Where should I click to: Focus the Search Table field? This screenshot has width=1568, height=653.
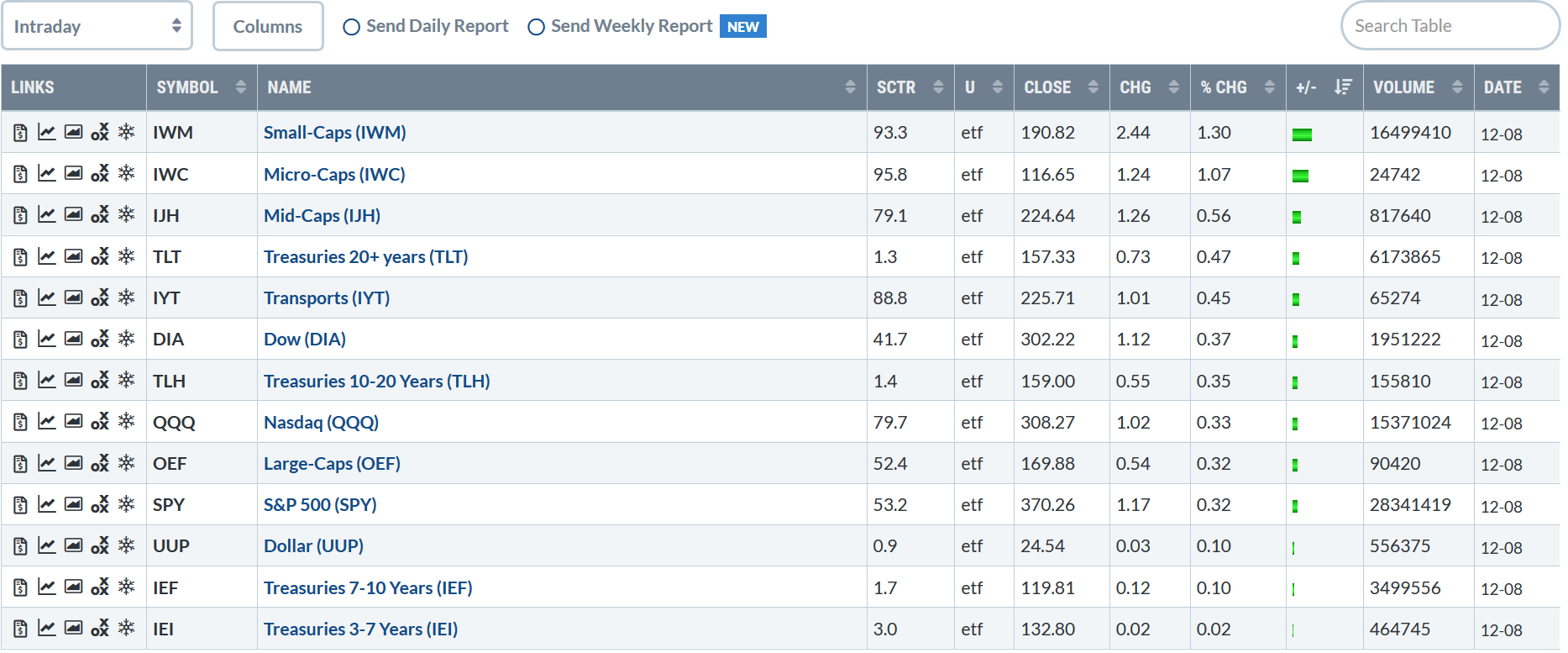click(x=1450, y=26)
